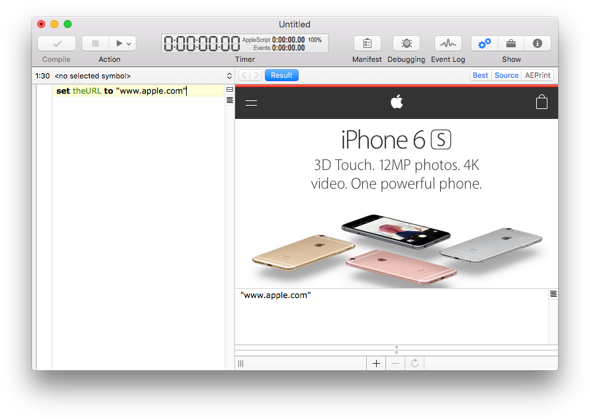Click the 1:30 cursor position indicator
The width and height of the screenshot is (590, 419).
(x=43, y=76)
